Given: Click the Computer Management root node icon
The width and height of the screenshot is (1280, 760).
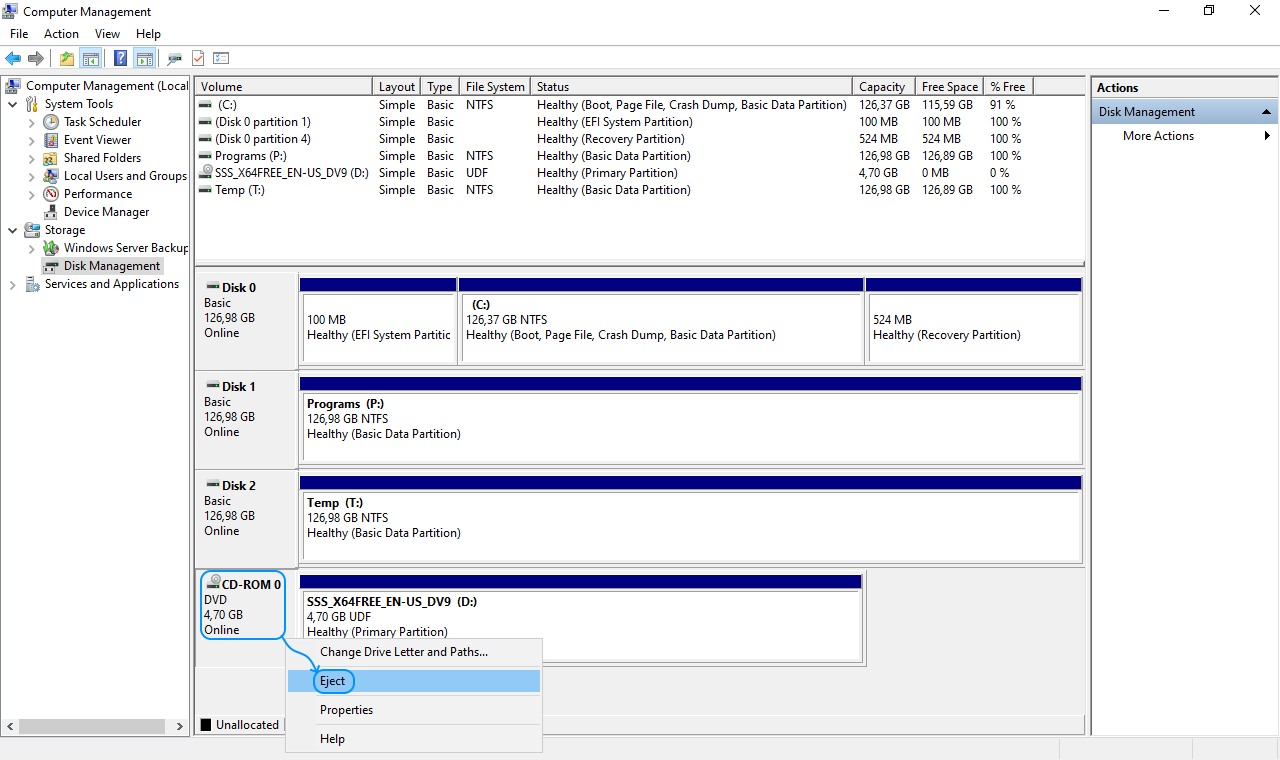Looking at the screenshot, I should pos(14,86).
